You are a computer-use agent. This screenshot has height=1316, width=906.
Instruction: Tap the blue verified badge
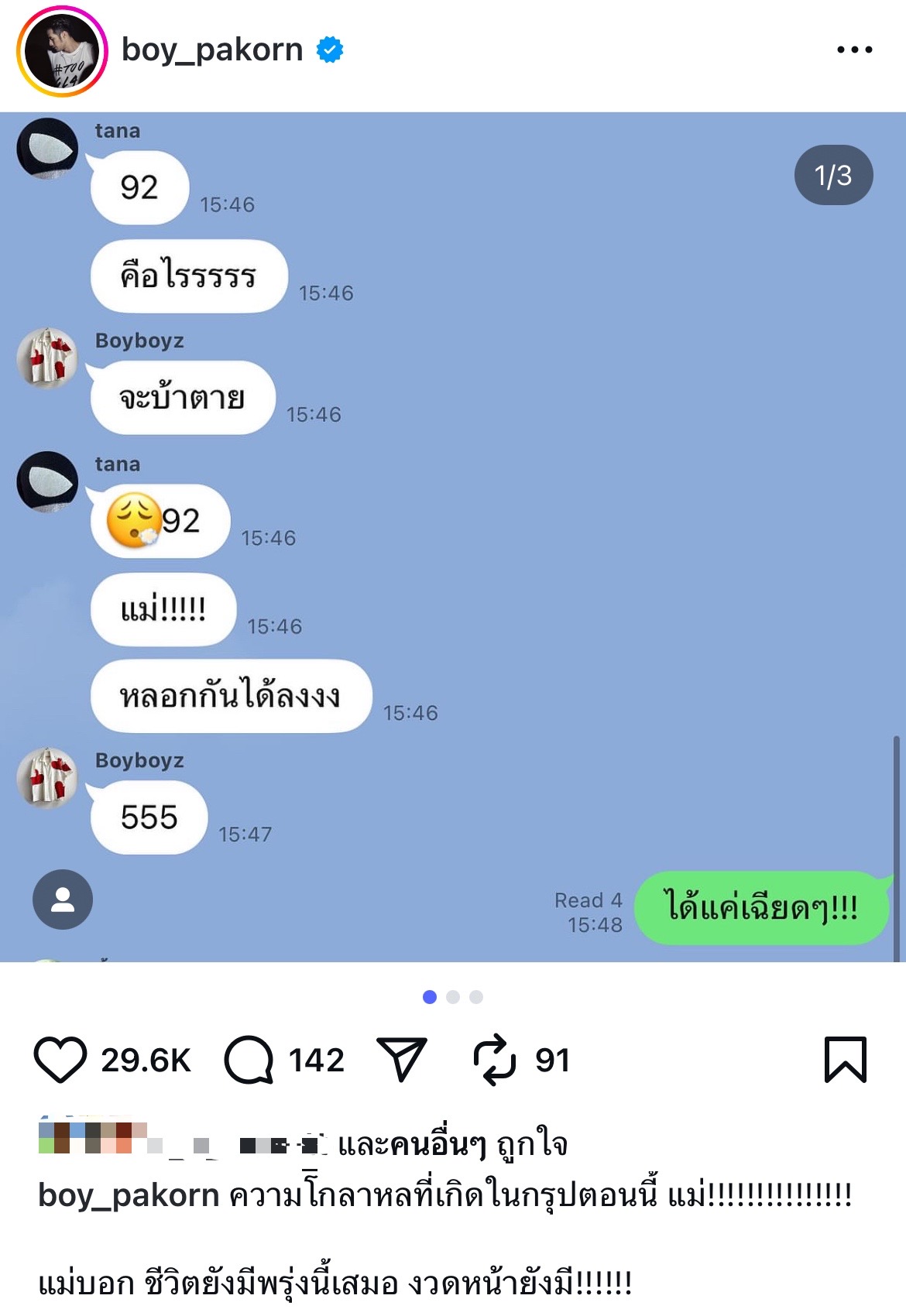coord(330,50)
